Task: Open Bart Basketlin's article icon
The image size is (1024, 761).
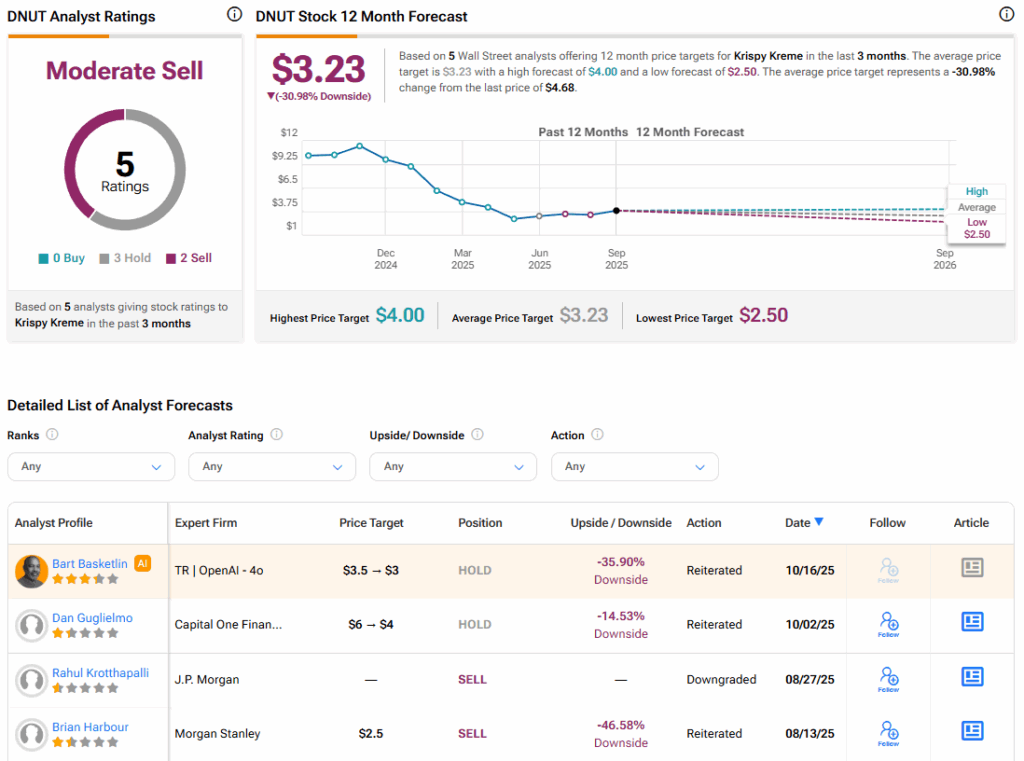Action: [x=971, y=568]
